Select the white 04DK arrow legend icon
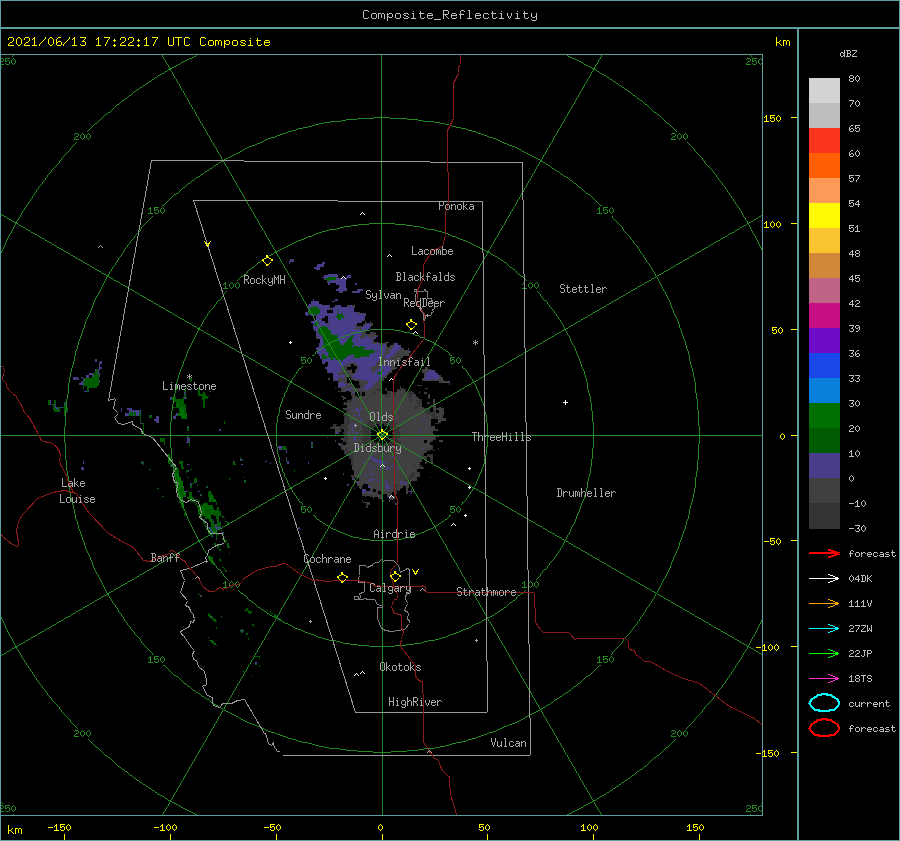900x841 pixels. [x=824, y=578]
